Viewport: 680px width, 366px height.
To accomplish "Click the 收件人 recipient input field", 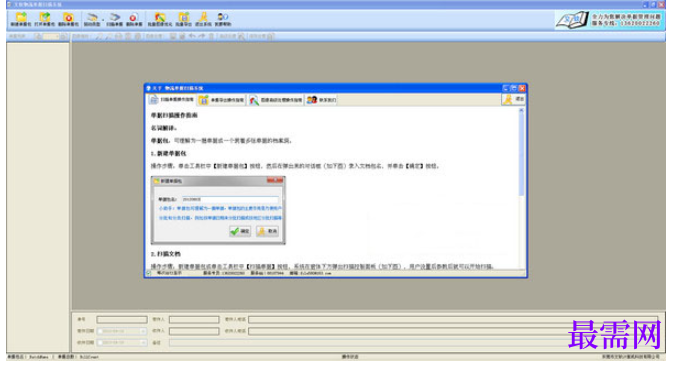I will point(194,331).
